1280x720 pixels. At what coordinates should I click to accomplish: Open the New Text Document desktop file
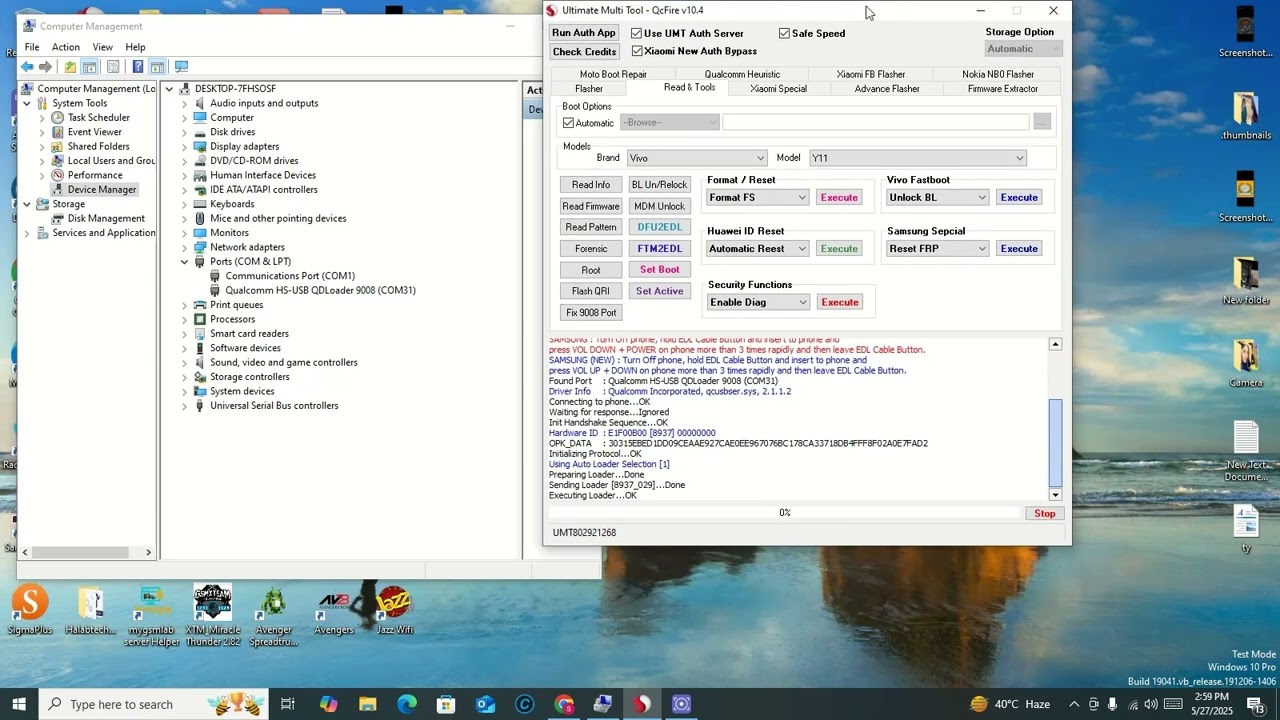(1246, 451)
